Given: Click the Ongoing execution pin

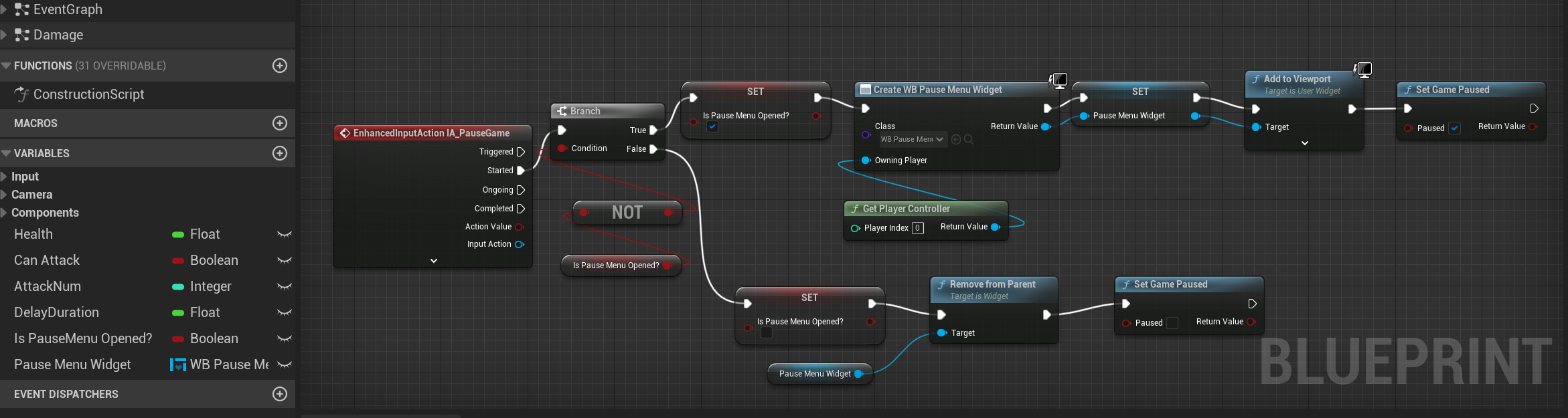Looking at the screenshot, I should pos(521,190).
